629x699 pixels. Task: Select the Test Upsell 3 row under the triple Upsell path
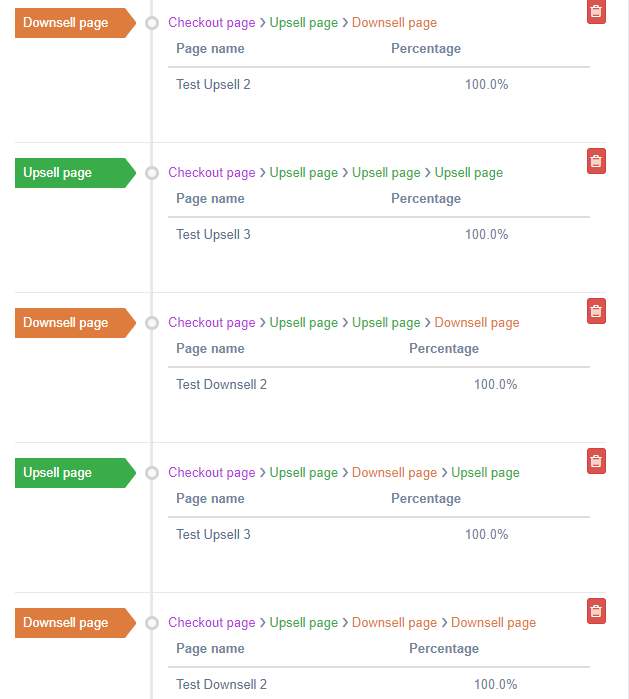click(379, 234)
